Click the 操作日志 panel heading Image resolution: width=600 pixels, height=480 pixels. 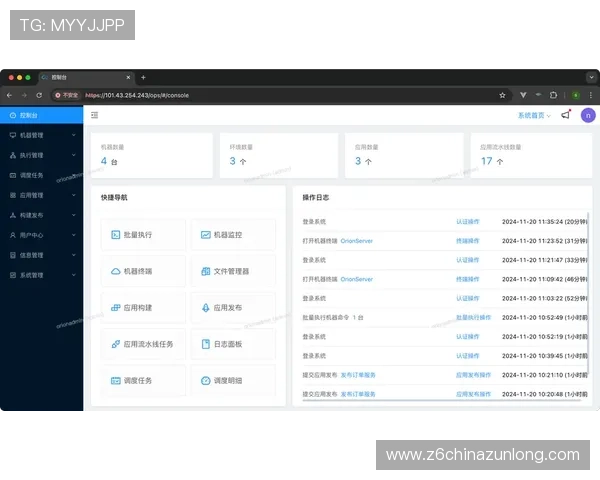click(316, 198)
